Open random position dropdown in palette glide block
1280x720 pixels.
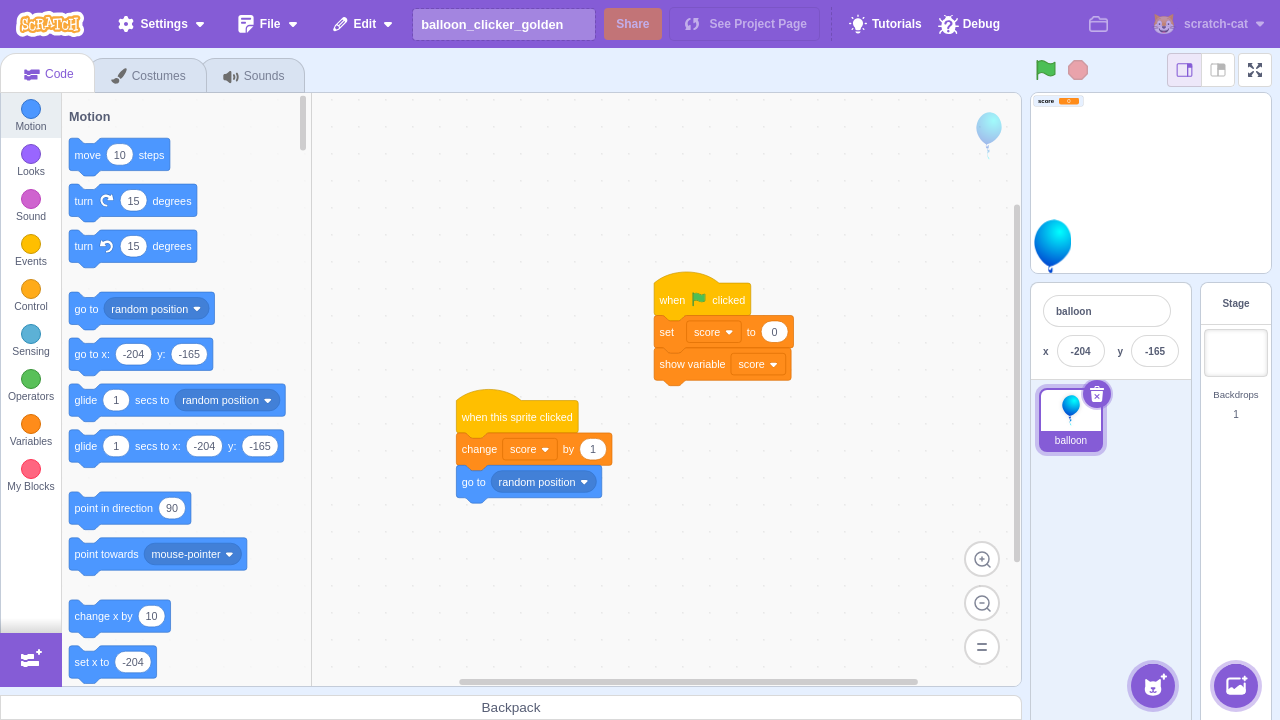tap(227, 400)
